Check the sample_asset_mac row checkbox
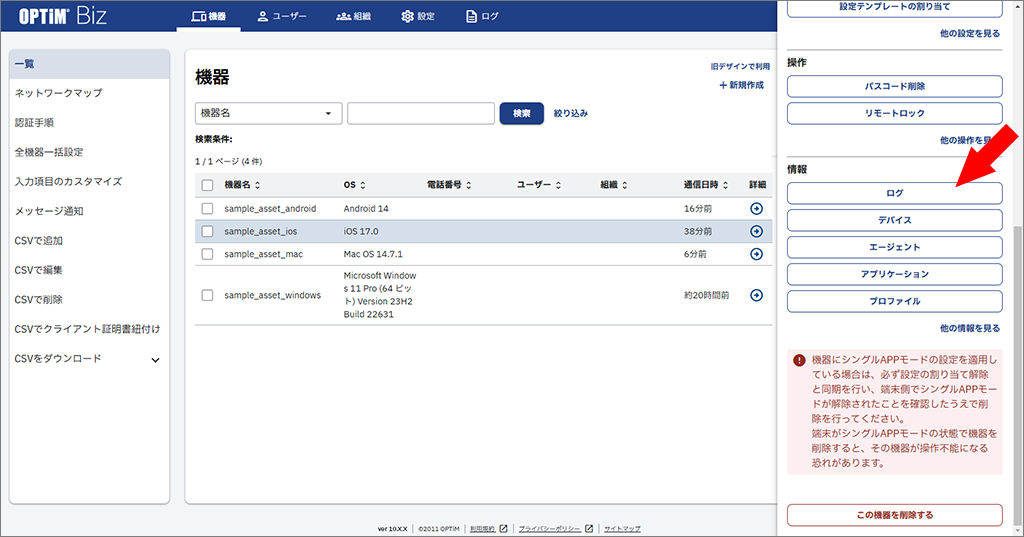 [208, 254]
